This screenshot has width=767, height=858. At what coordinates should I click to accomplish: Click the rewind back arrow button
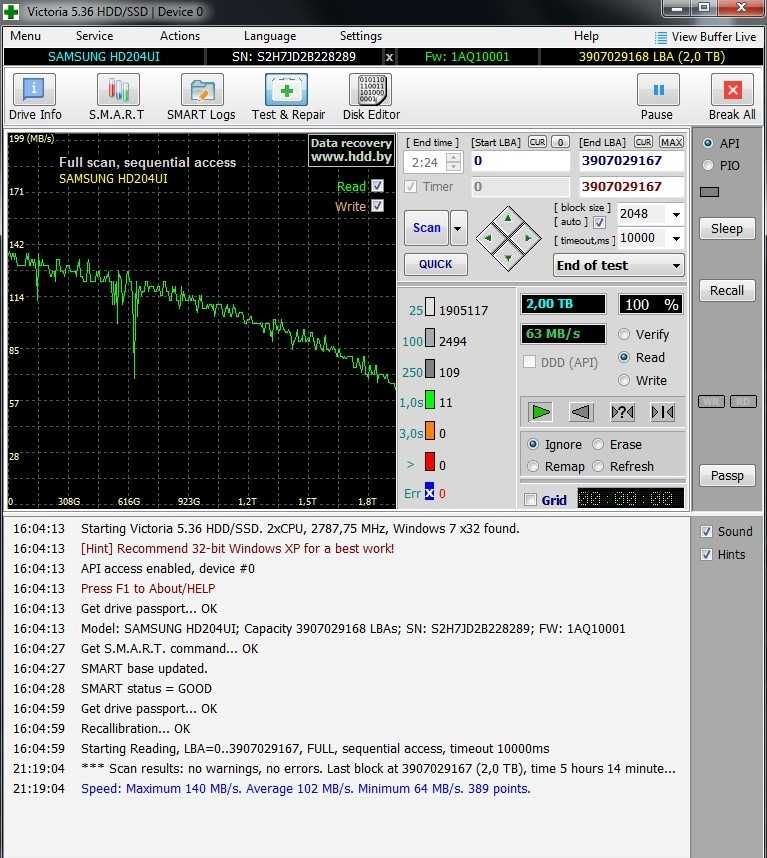pyautogui.click(x=581, y=411)
